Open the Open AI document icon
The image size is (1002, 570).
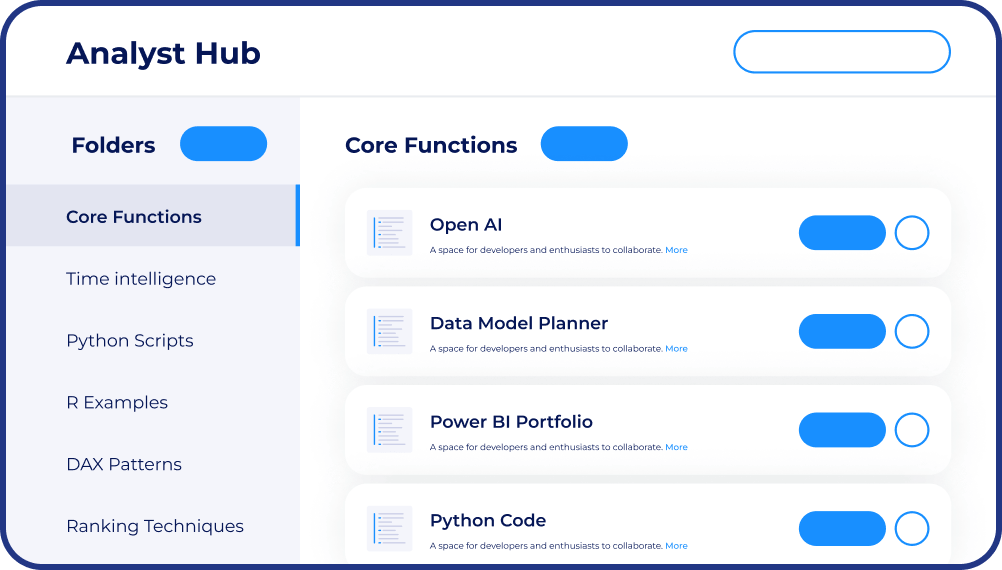[389, 233]
